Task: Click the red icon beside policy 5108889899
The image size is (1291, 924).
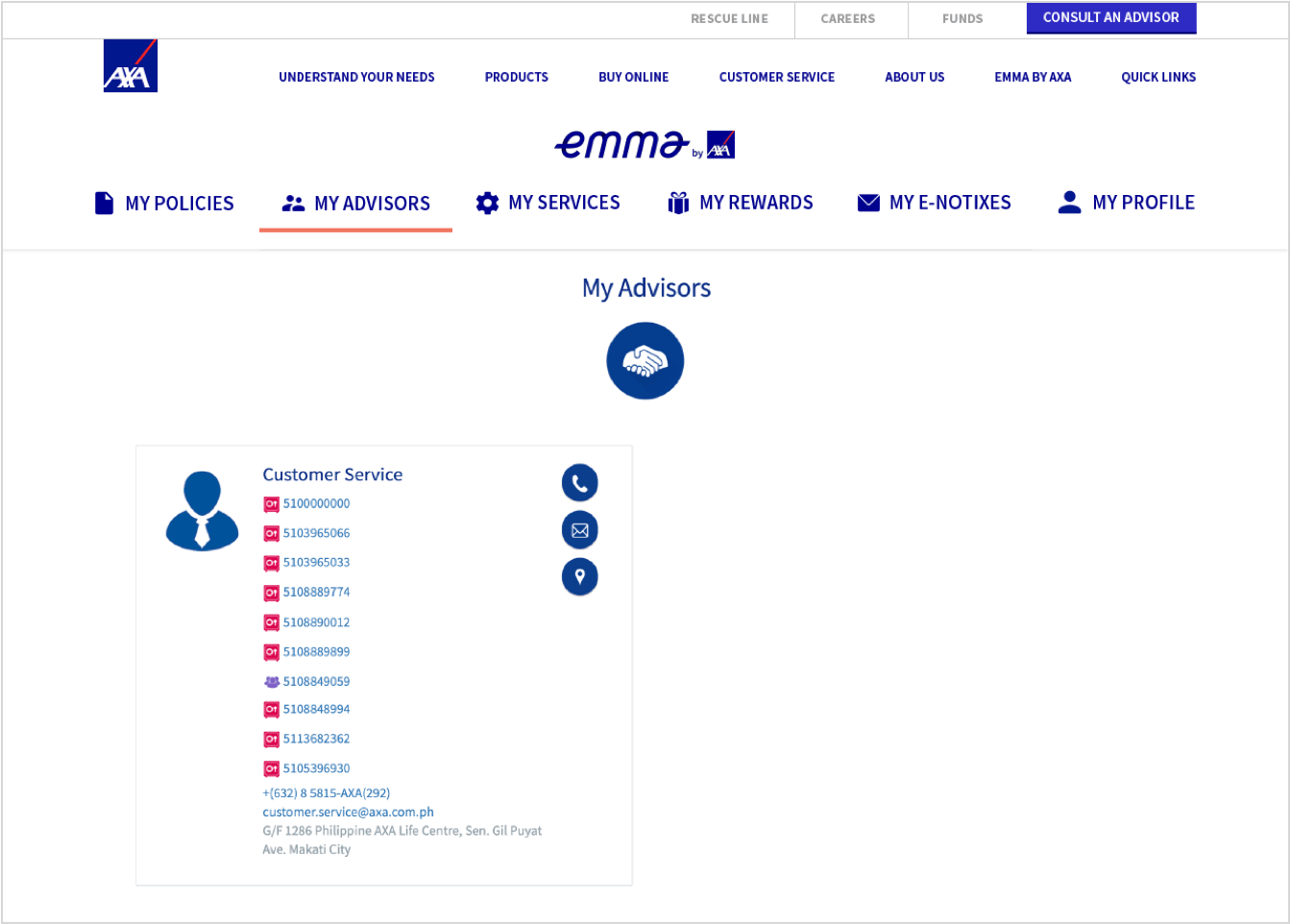Action: [x=271, y=652]
